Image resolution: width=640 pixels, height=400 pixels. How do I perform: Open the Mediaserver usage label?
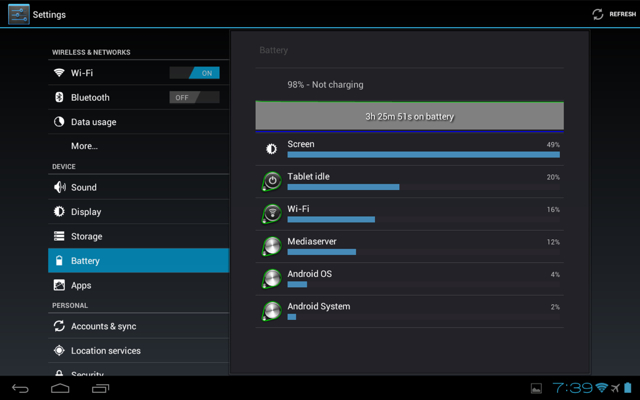(312, 241)
